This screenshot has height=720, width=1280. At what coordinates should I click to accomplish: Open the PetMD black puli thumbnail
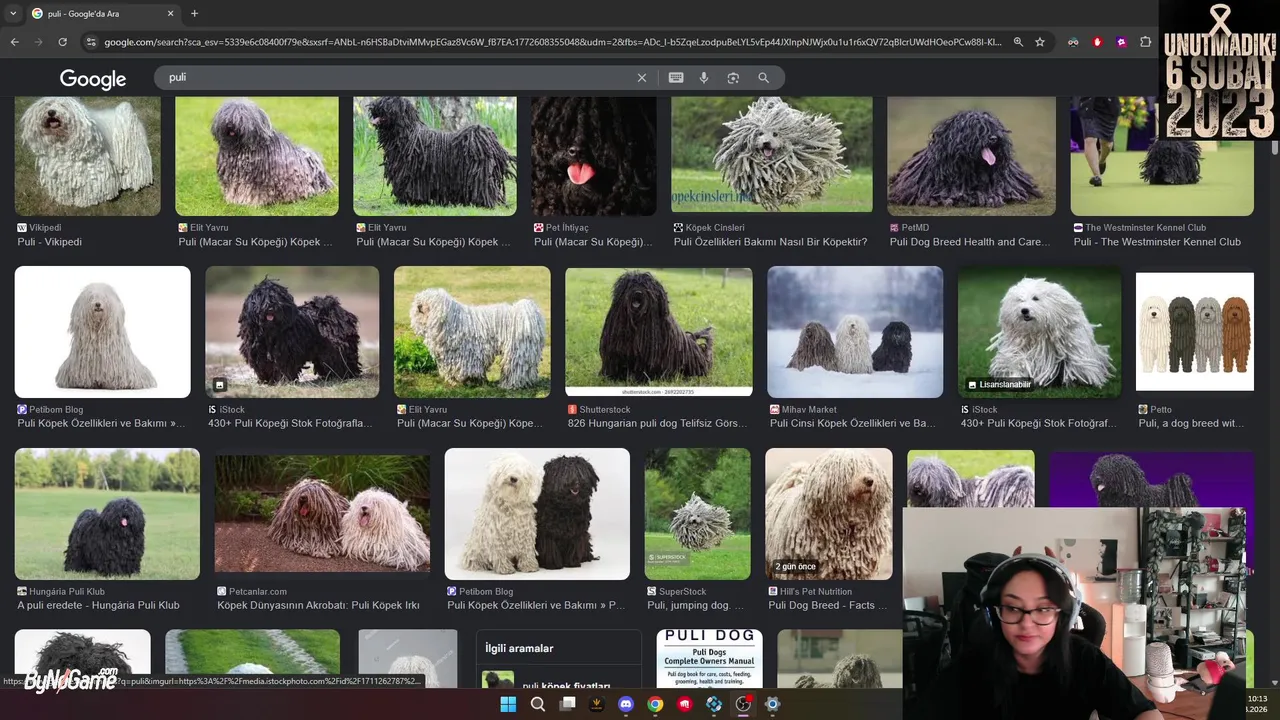[971, 156]
